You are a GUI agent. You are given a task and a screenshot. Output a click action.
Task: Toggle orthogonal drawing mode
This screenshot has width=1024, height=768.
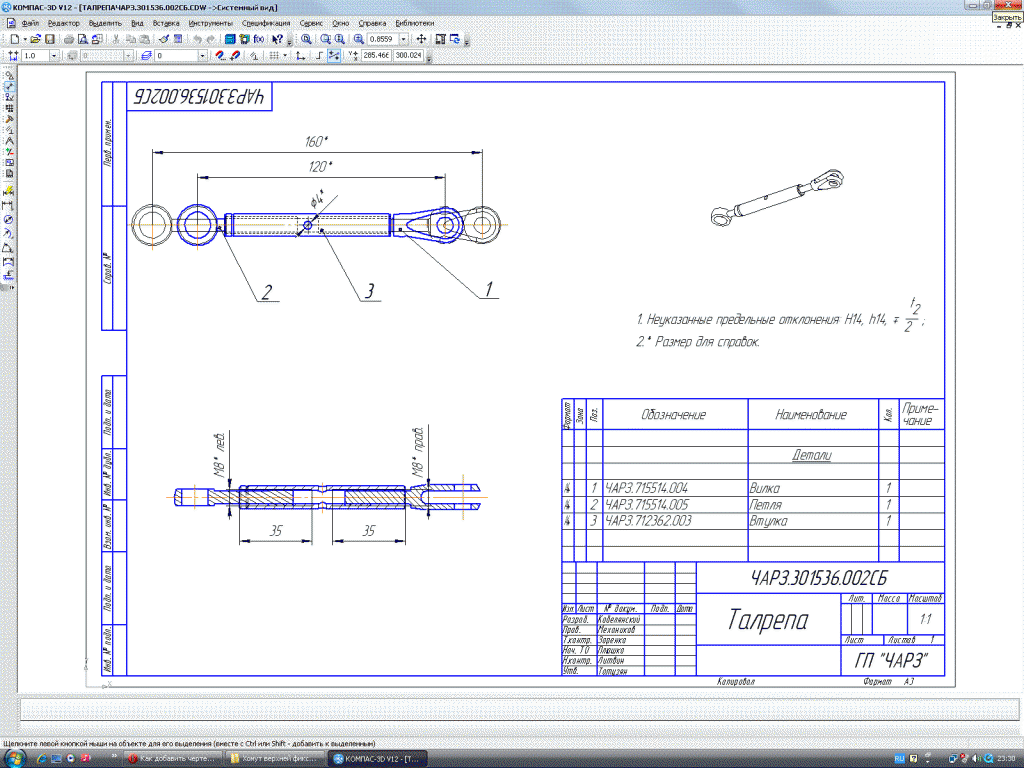(x=319, y=56)
